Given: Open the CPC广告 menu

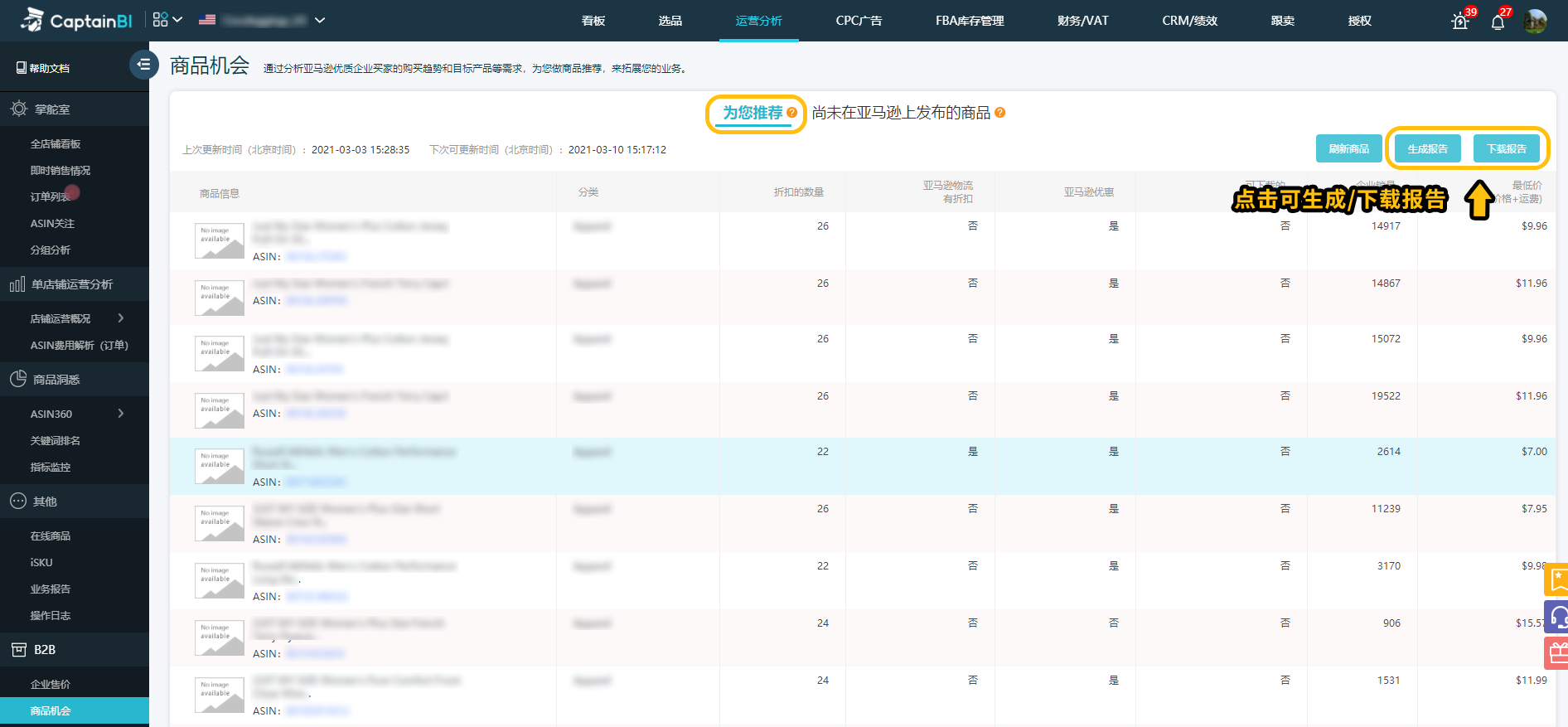Looking at the screenshot, I should coord(859,21).
